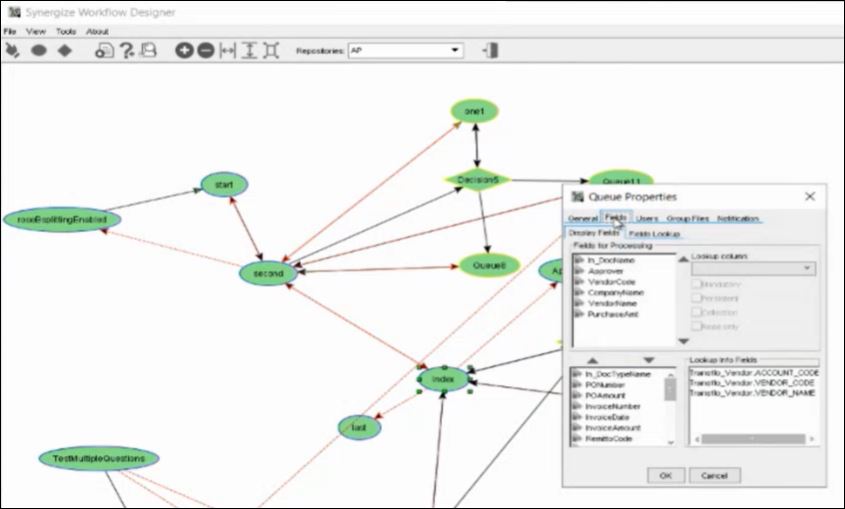Click the fit width icon
845x509 pixels.
228,50
